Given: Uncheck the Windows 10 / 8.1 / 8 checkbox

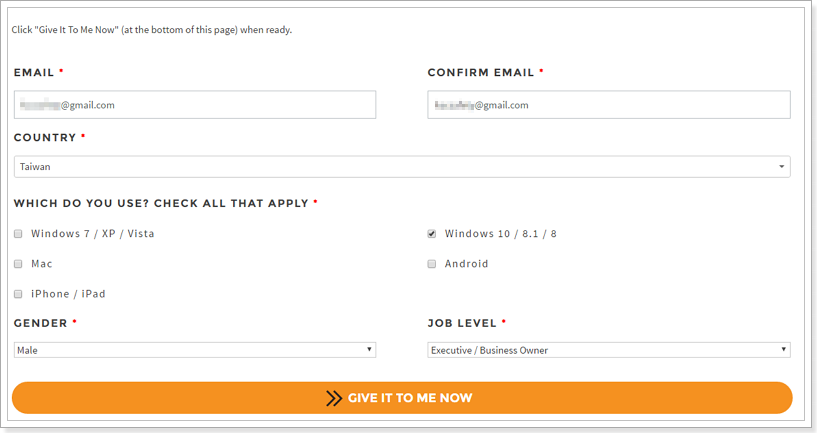Looking at the screenshot, I should click(432, 234).
